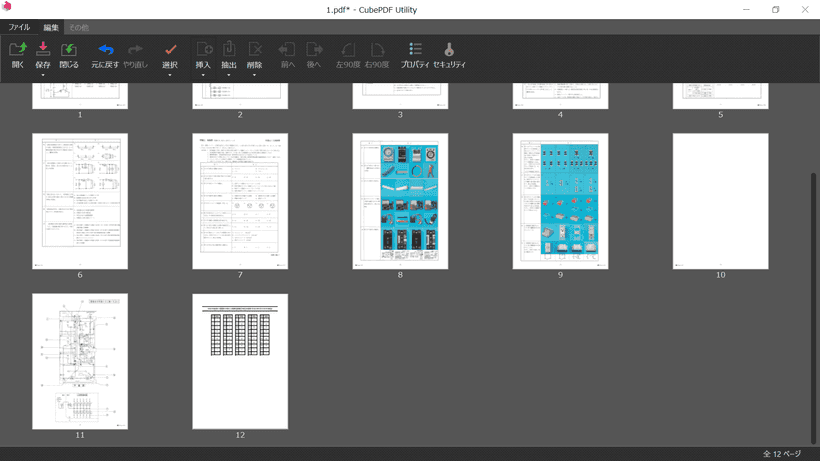820x461 pixels.
Task: Click the Rotate right 90 (右90度) icon
Action: pyautogui.click(x=377, y=50)
